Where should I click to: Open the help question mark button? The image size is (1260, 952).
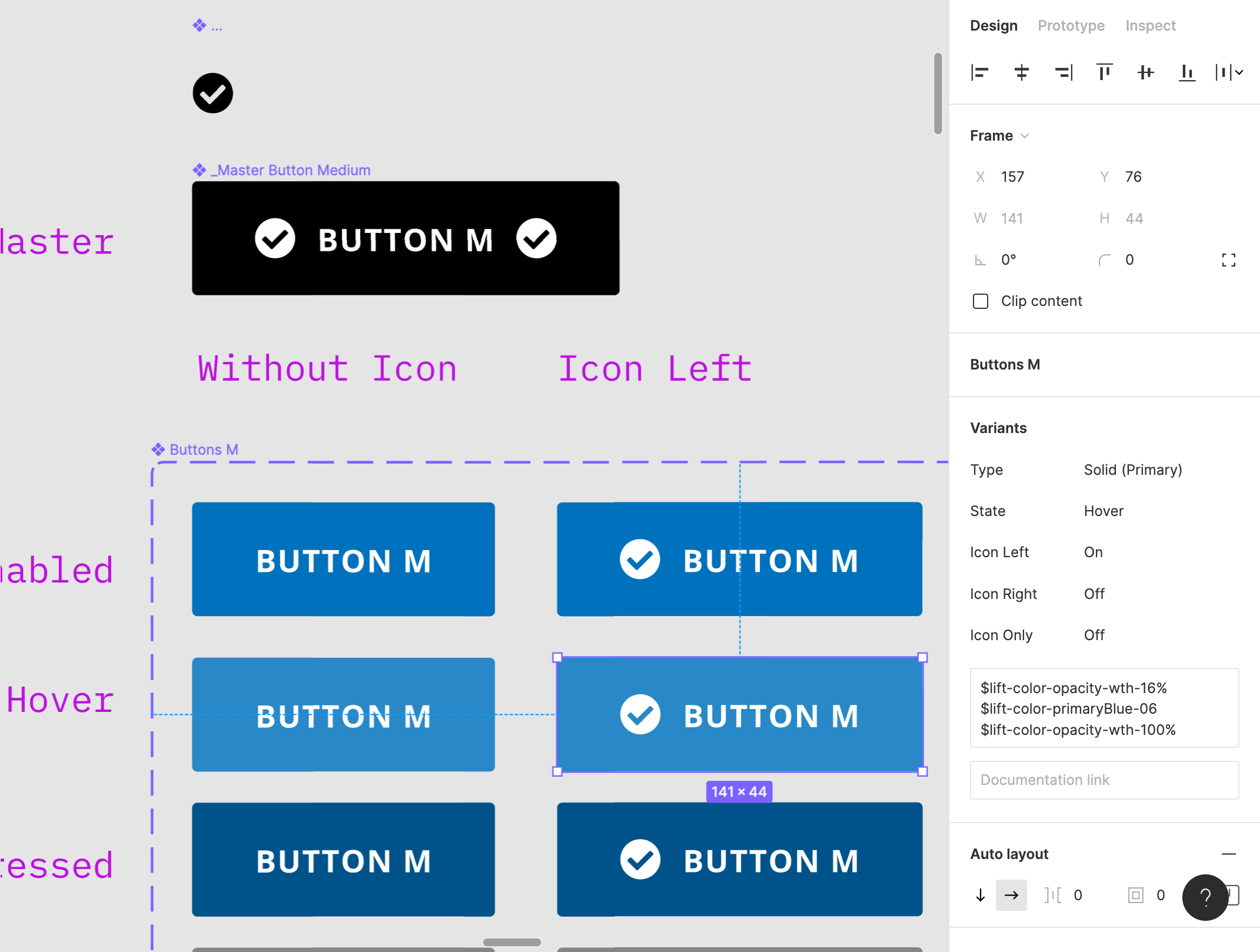(1205, 897)
